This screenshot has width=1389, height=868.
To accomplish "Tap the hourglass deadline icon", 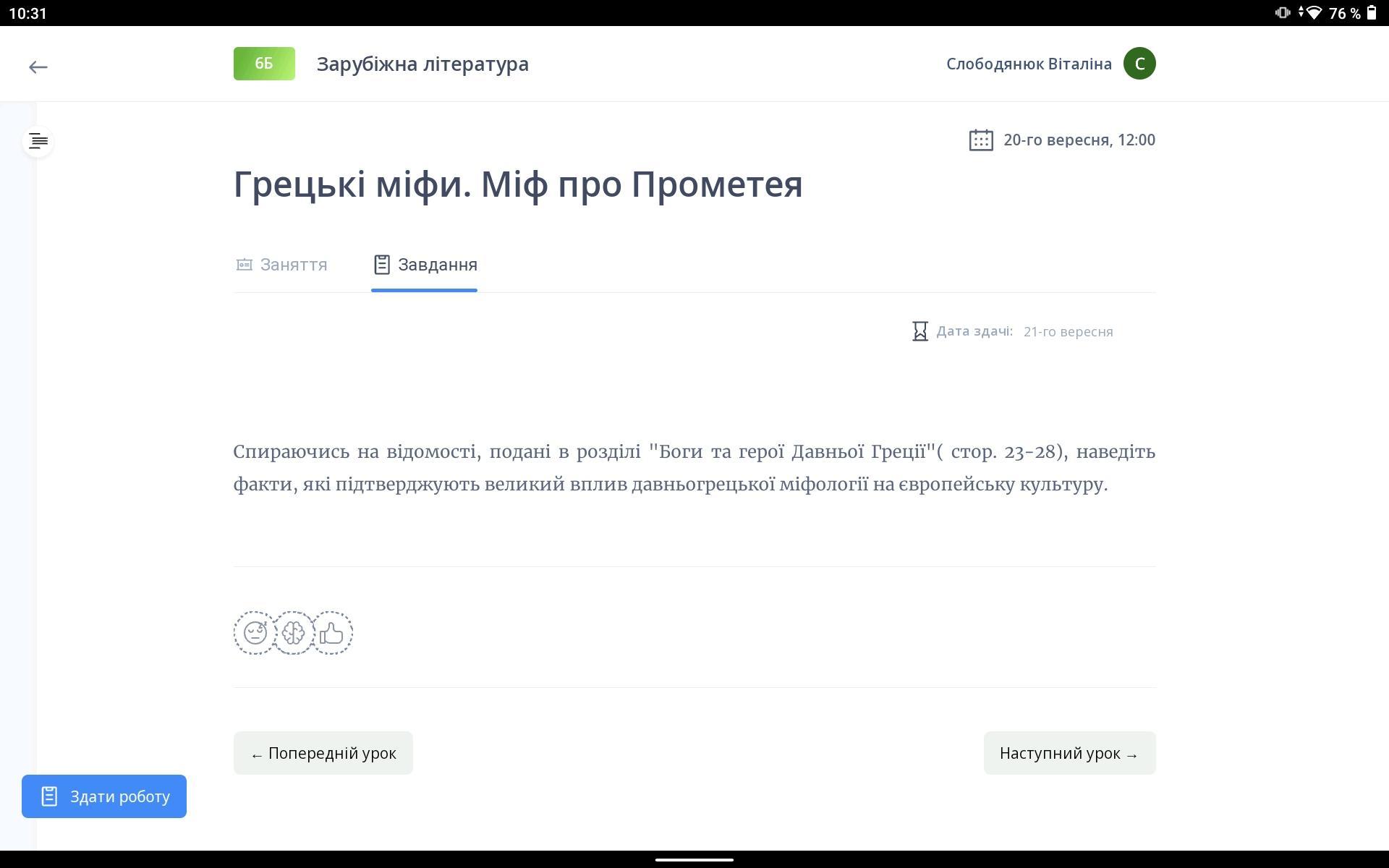I will 919,331.
